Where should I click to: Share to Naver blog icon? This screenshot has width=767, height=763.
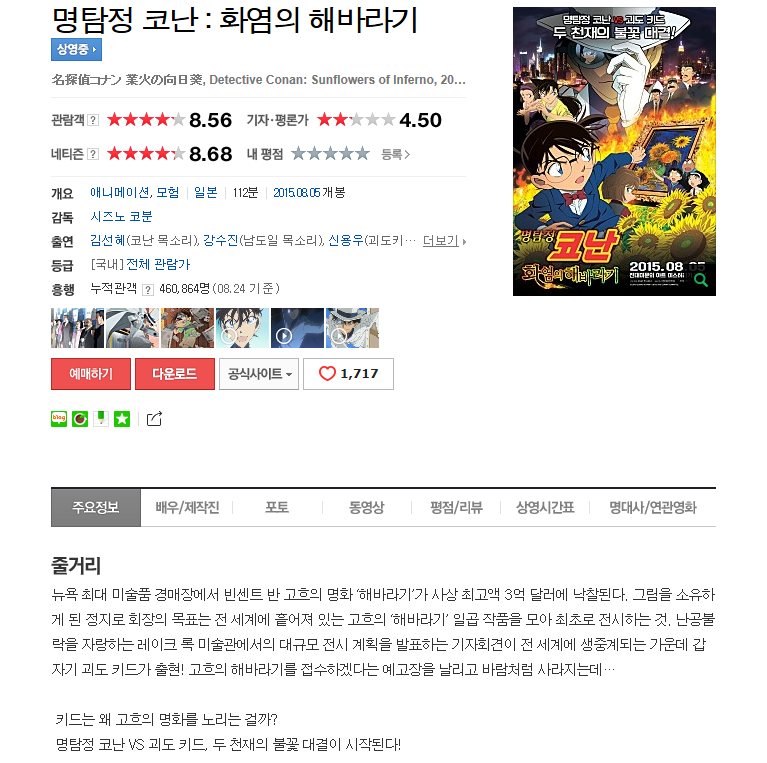tap(59, 419)
